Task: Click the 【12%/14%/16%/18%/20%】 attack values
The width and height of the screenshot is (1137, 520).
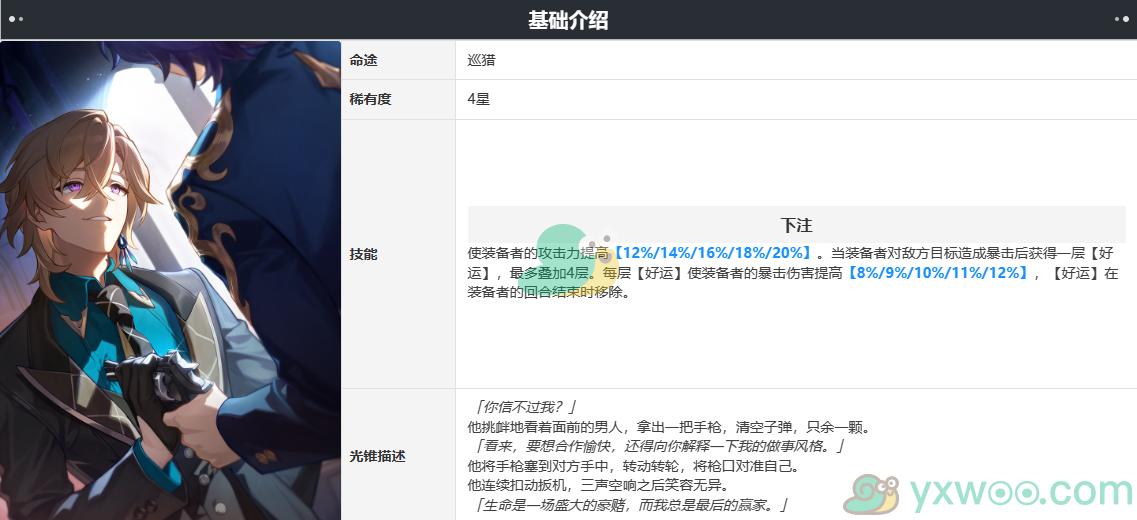Action: 714,254
